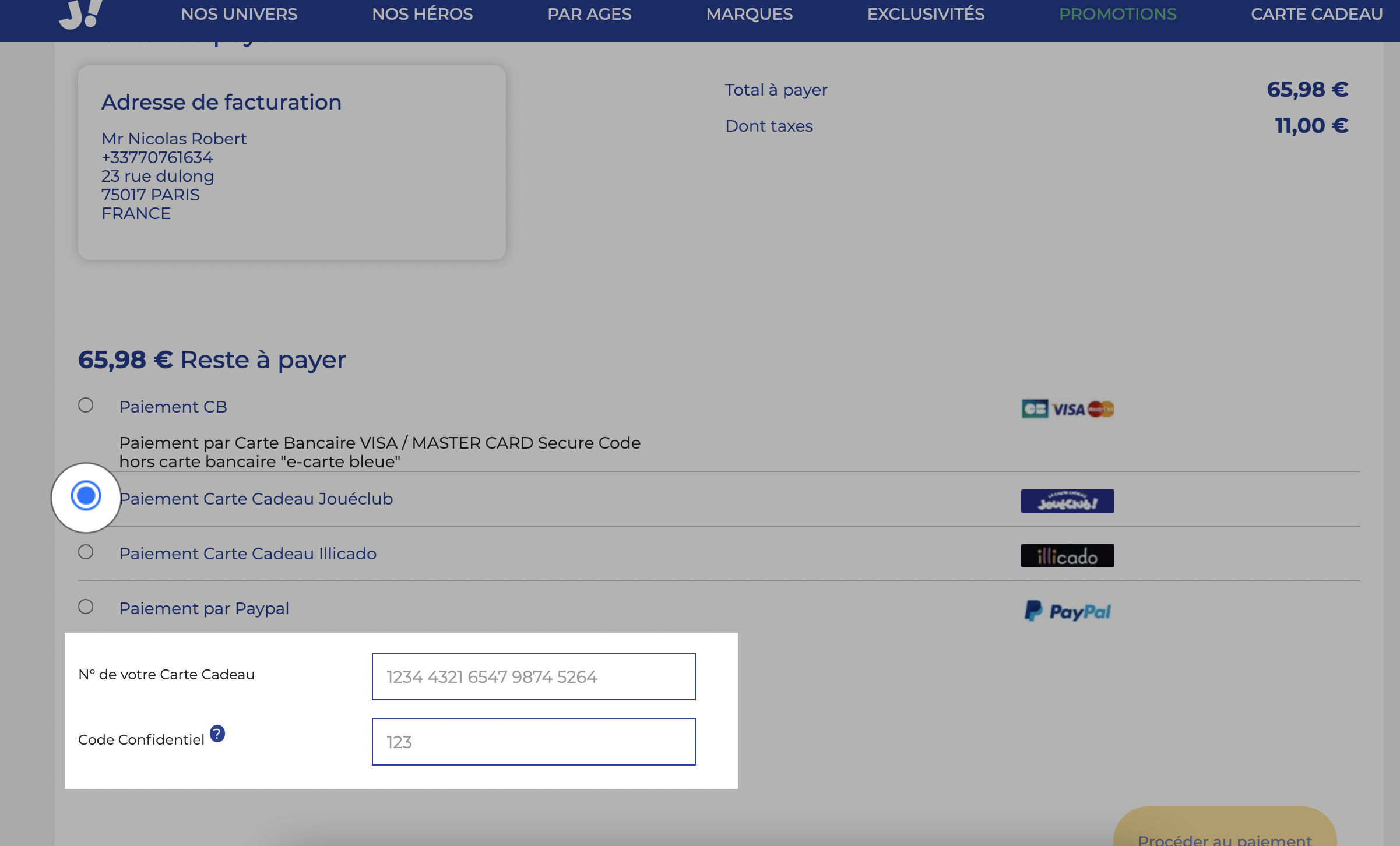Click the 75017 PARIS line
The height and width of the screenshot is (846, 1400).
[150, 195]
